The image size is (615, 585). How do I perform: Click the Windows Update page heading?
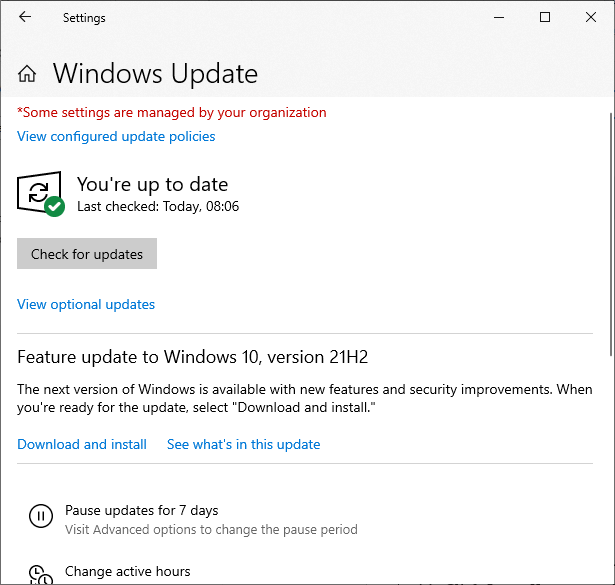point(155,74)
